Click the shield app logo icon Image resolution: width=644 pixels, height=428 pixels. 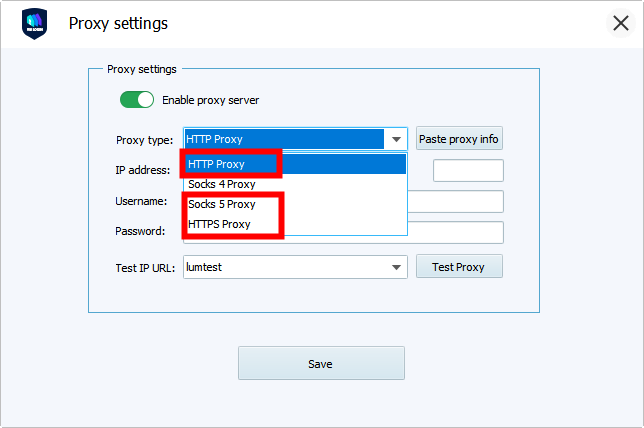pyautogui.click(x=34, y=23)
